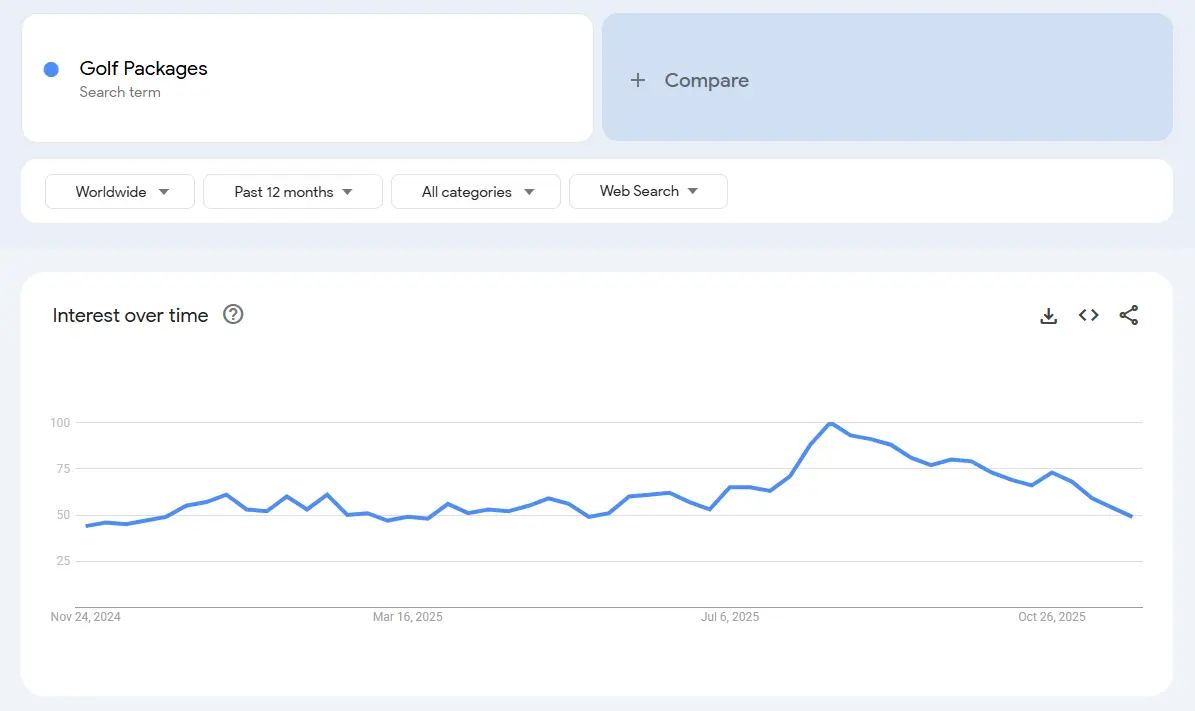The width and height of the screenshot is (1195, 711).
Task: Click the Compare label text
Action: pos(706,81)
